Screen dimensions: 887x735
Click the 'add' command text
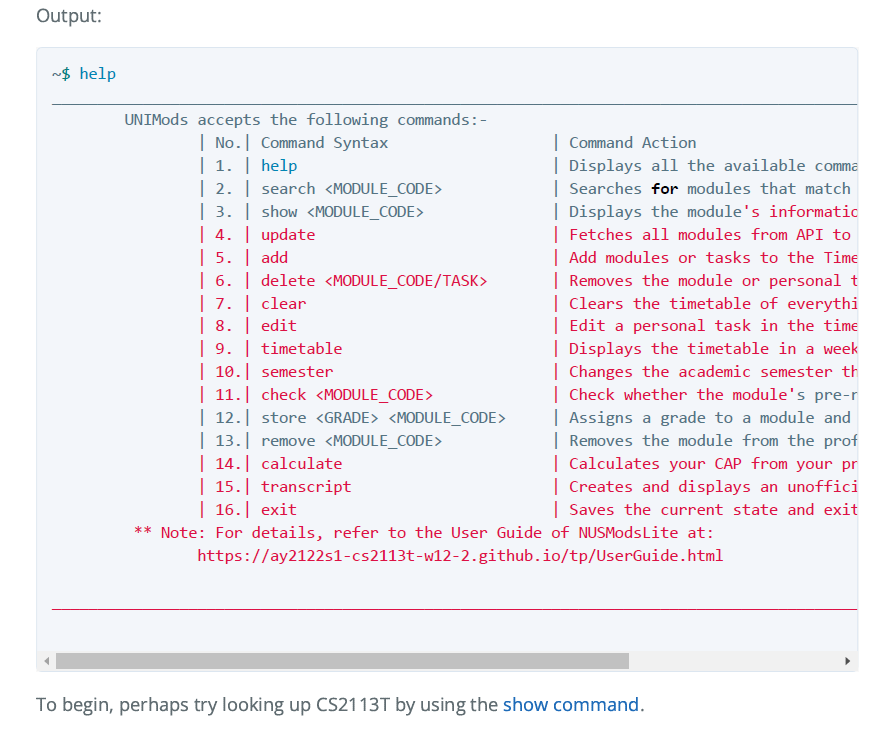pyautogui.click(x=274, y=258)
